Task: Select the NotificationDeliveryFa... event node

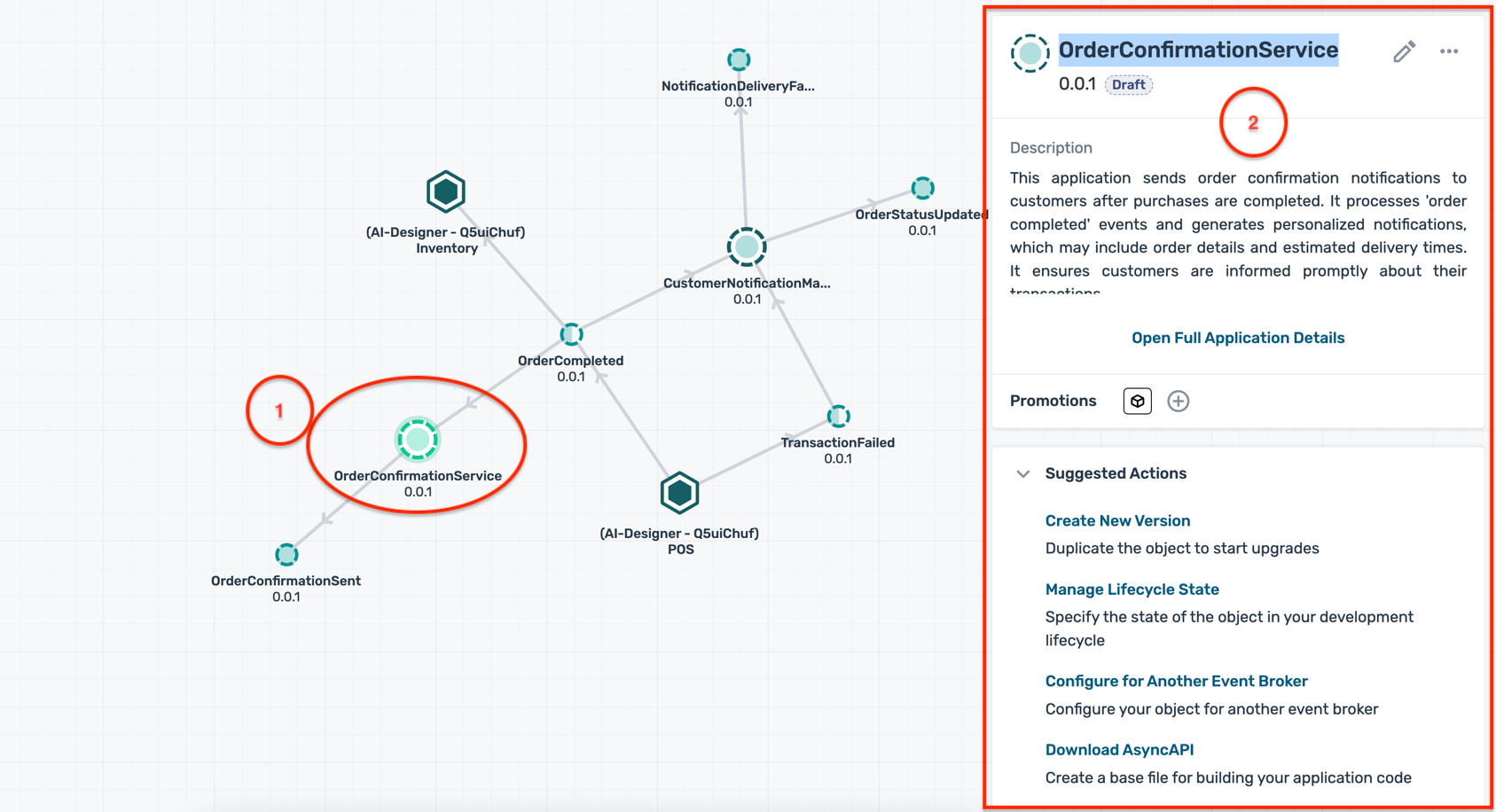Action: pos(739,59)
